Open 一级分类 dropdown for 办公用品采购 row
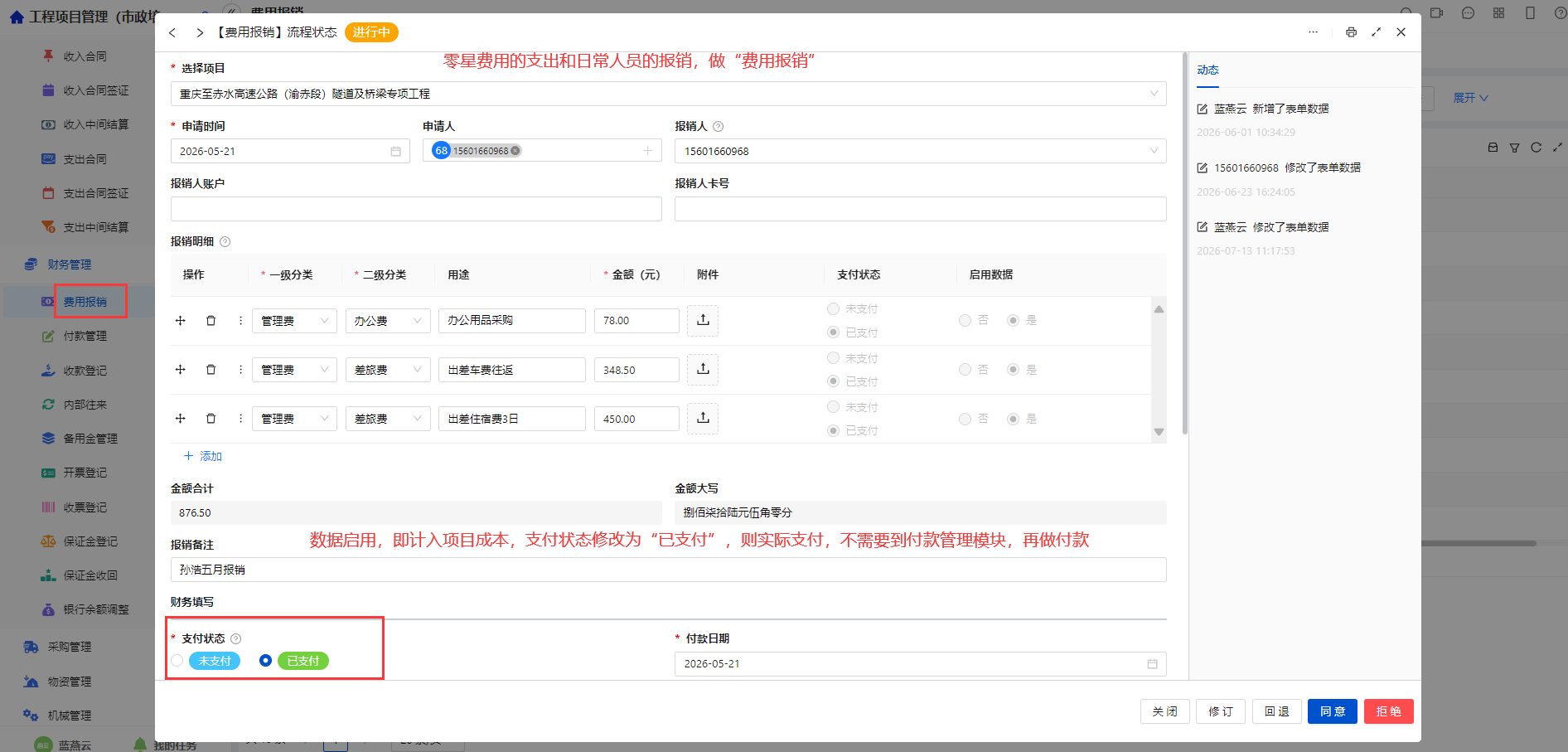 point(294,321)
